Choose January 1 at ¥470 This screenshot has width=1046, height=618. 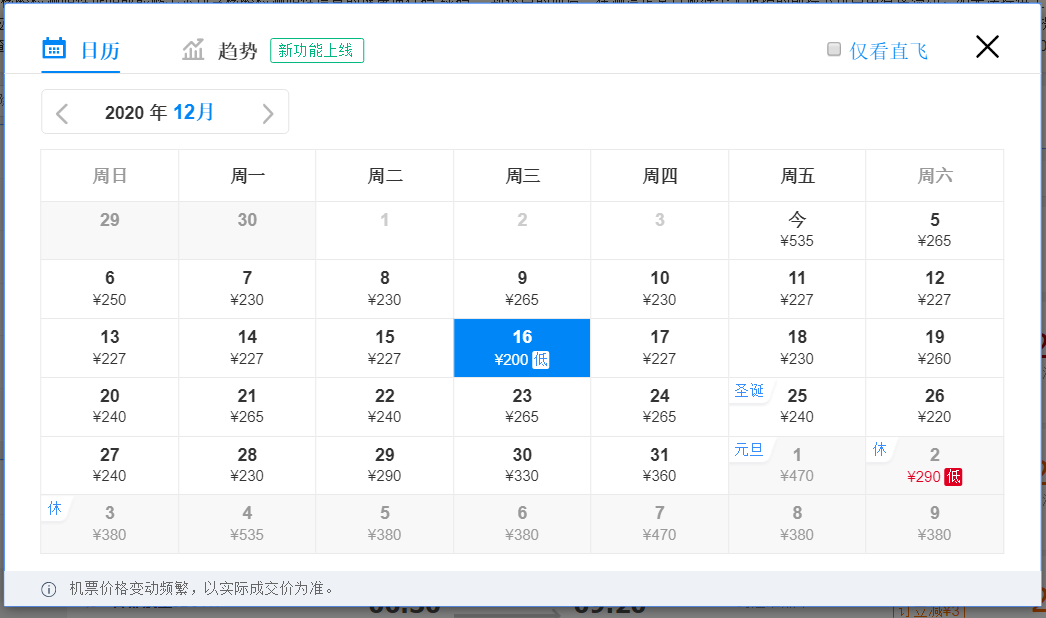tap(797, 465)
